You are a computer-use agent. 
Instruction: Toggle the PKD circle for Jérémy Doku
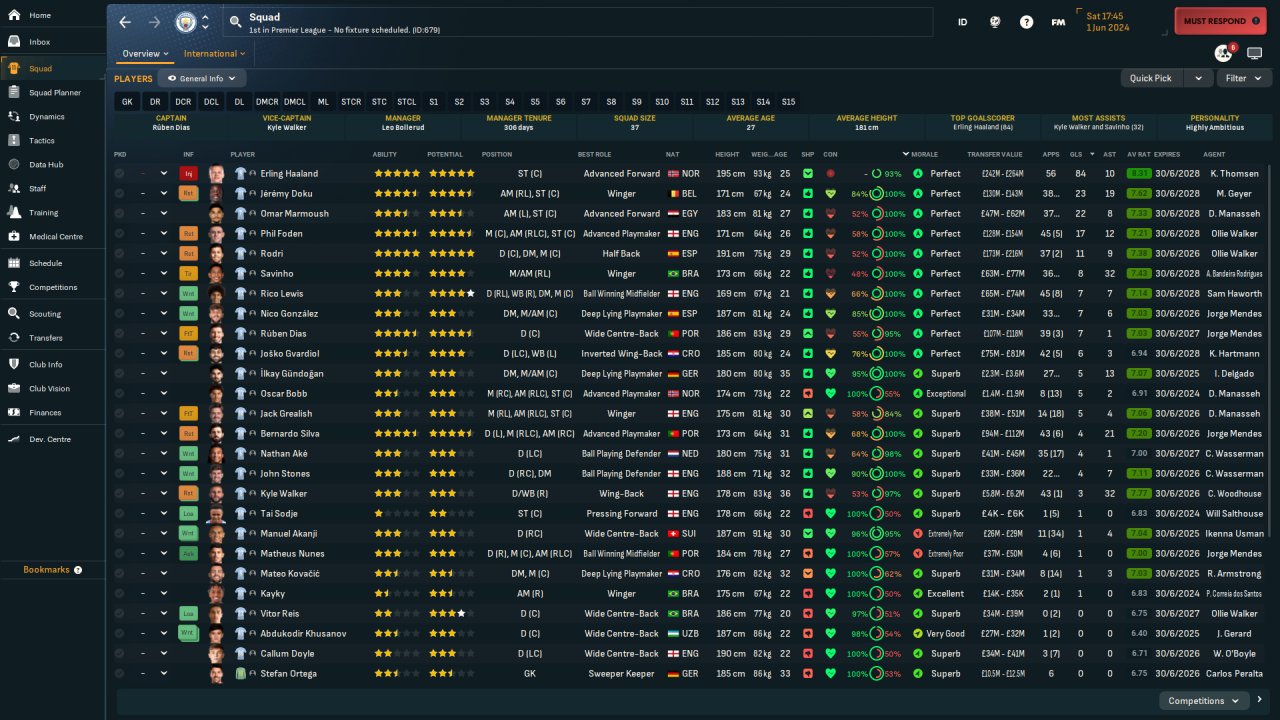pyautogui.click(x=120, y=193)
